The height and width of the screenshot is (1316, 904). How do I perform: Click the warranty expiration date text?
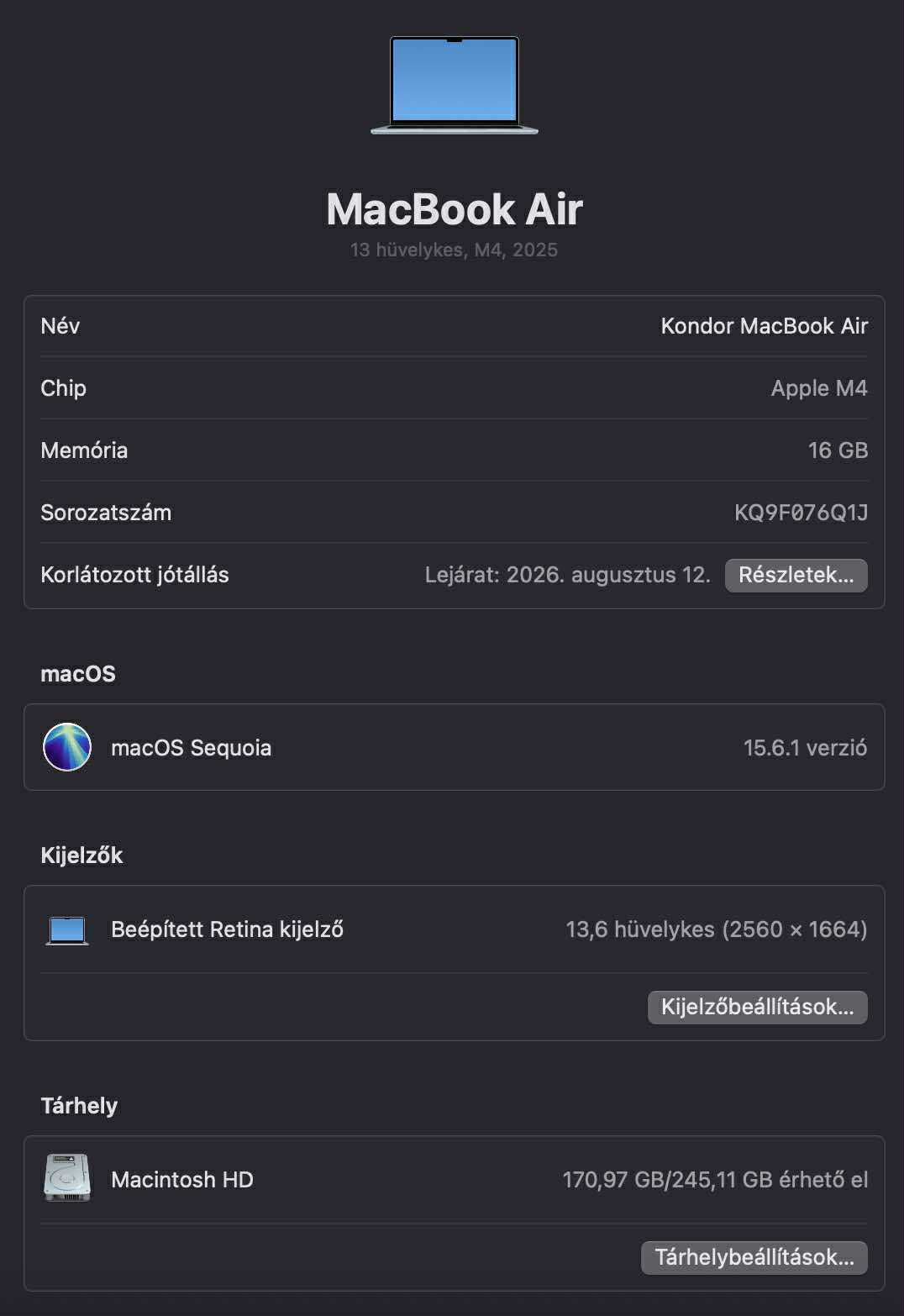click(x=567, y=575)
